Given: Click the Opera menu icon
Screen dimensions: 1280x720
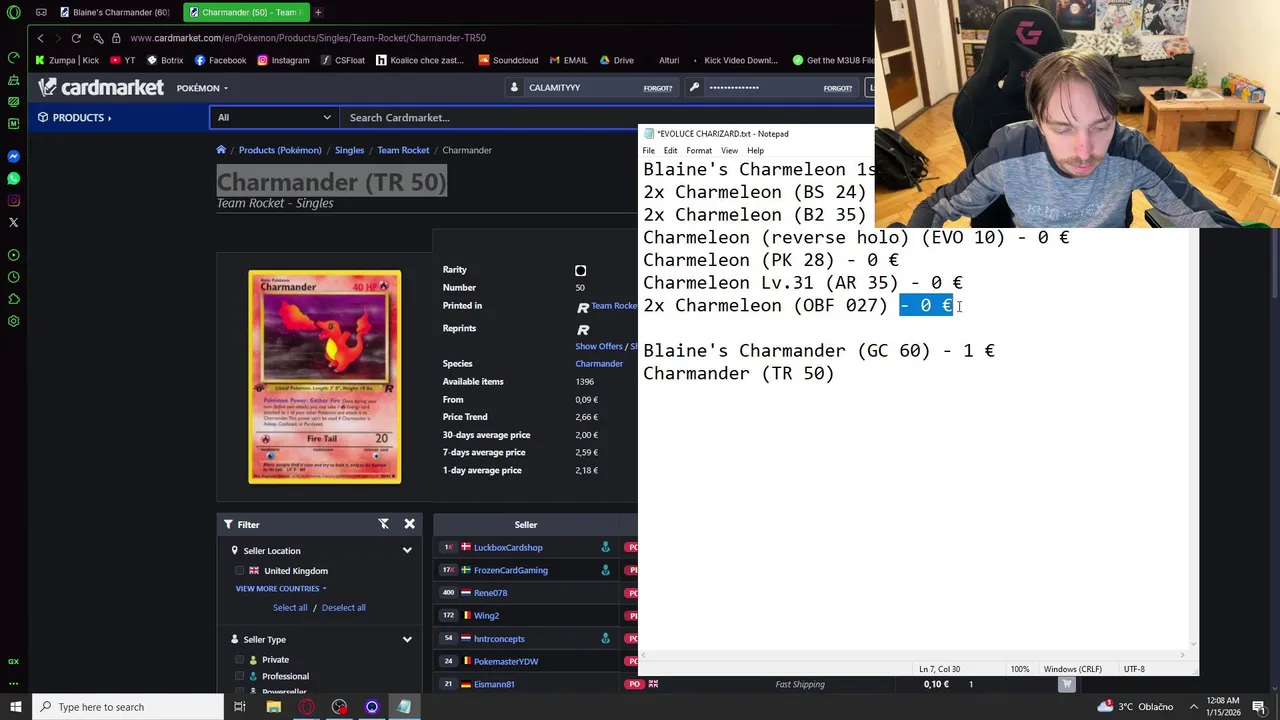Looking at the screenshot, I should (x=13, y=12).
